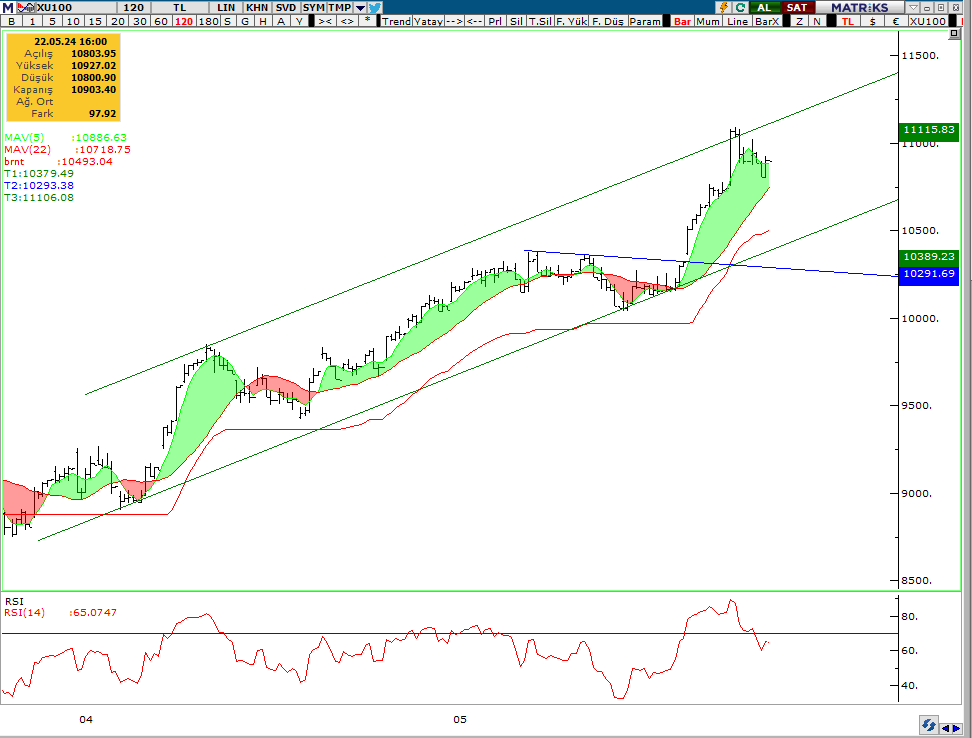Image resolution: width=972 pixels, height=738 pixels.
Task: Click the orange lightning bolt icon
Action: click(723, 7)
